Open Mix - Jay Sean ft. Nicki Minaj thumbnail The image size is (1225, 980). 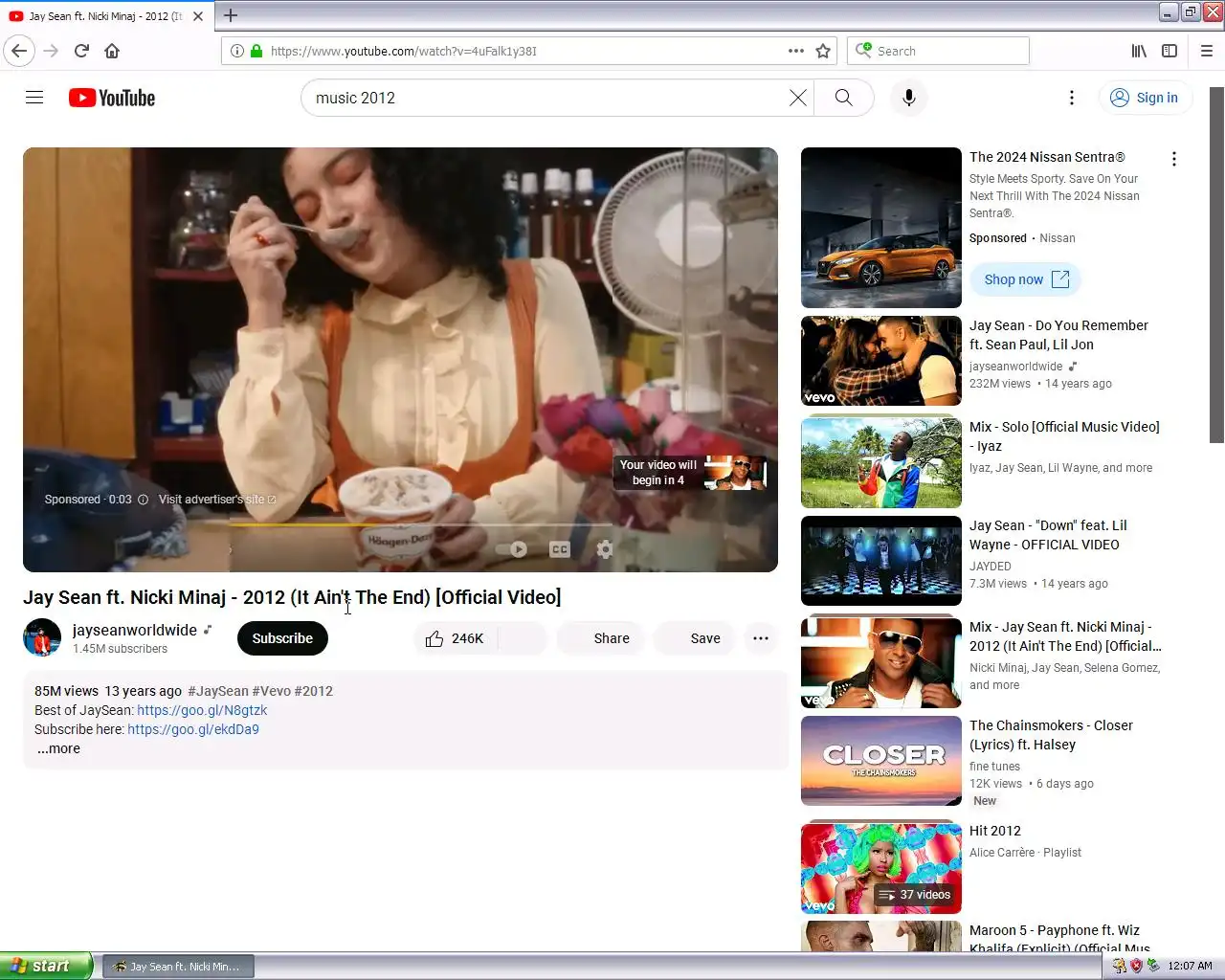click(881, 662)
